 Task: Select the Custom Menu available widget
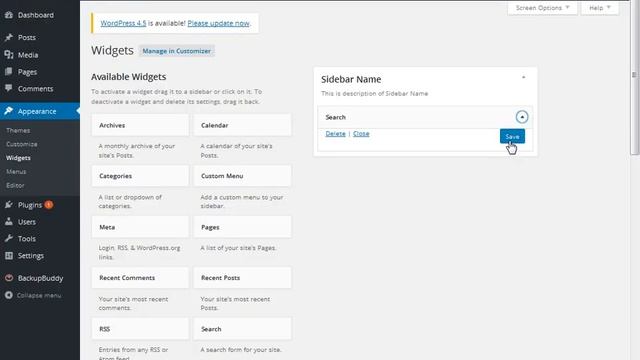pyautogui.click(x=242, y=176)
